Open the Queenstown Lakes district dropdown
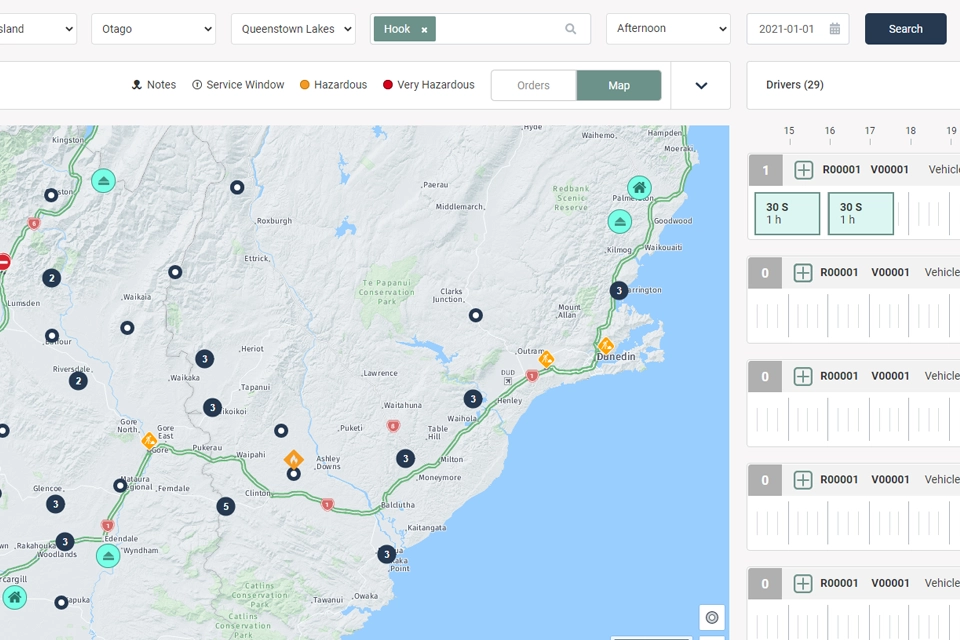 point(292,29)
